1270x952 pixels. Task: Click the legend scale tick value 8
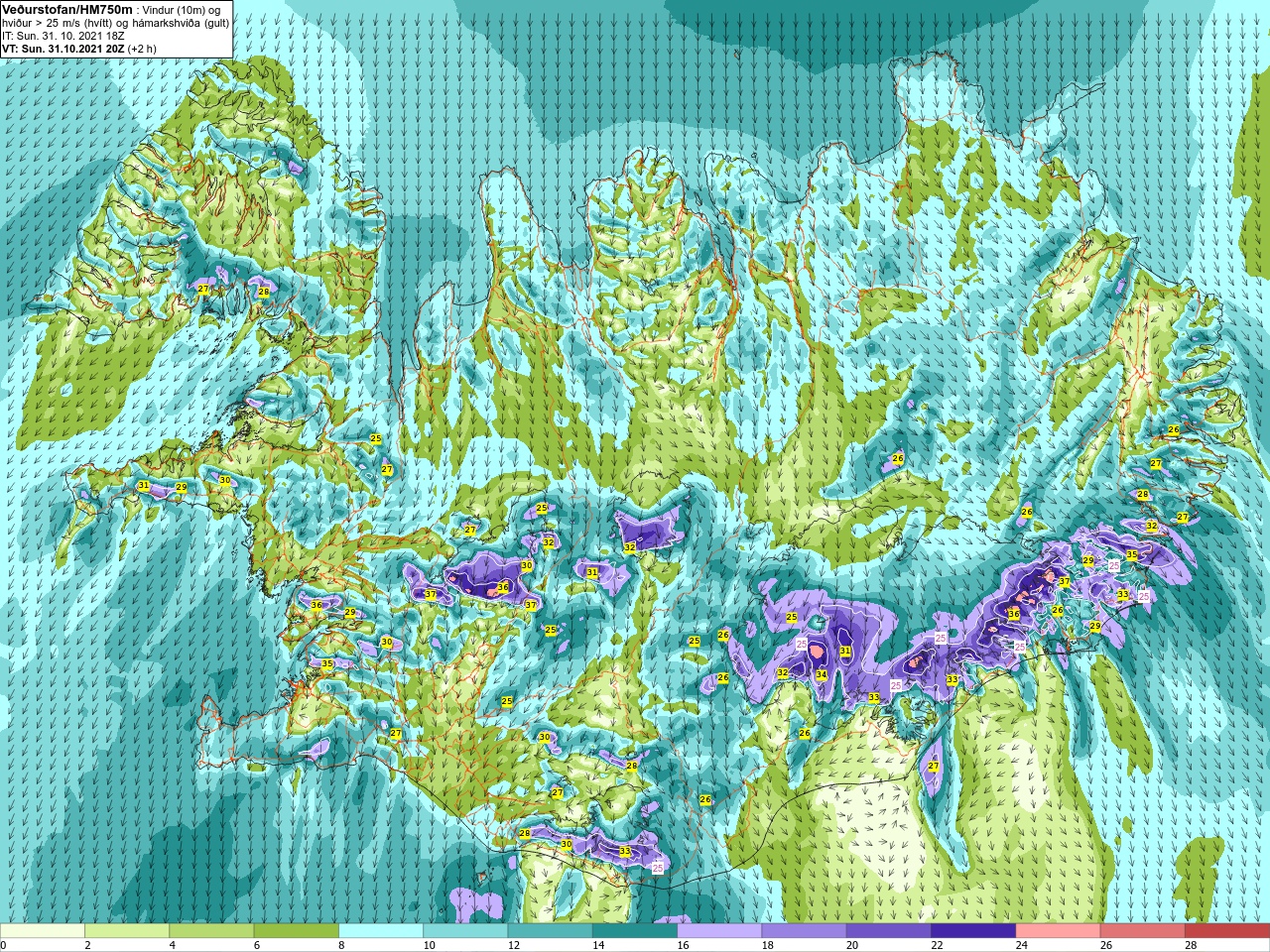point(341,946)
